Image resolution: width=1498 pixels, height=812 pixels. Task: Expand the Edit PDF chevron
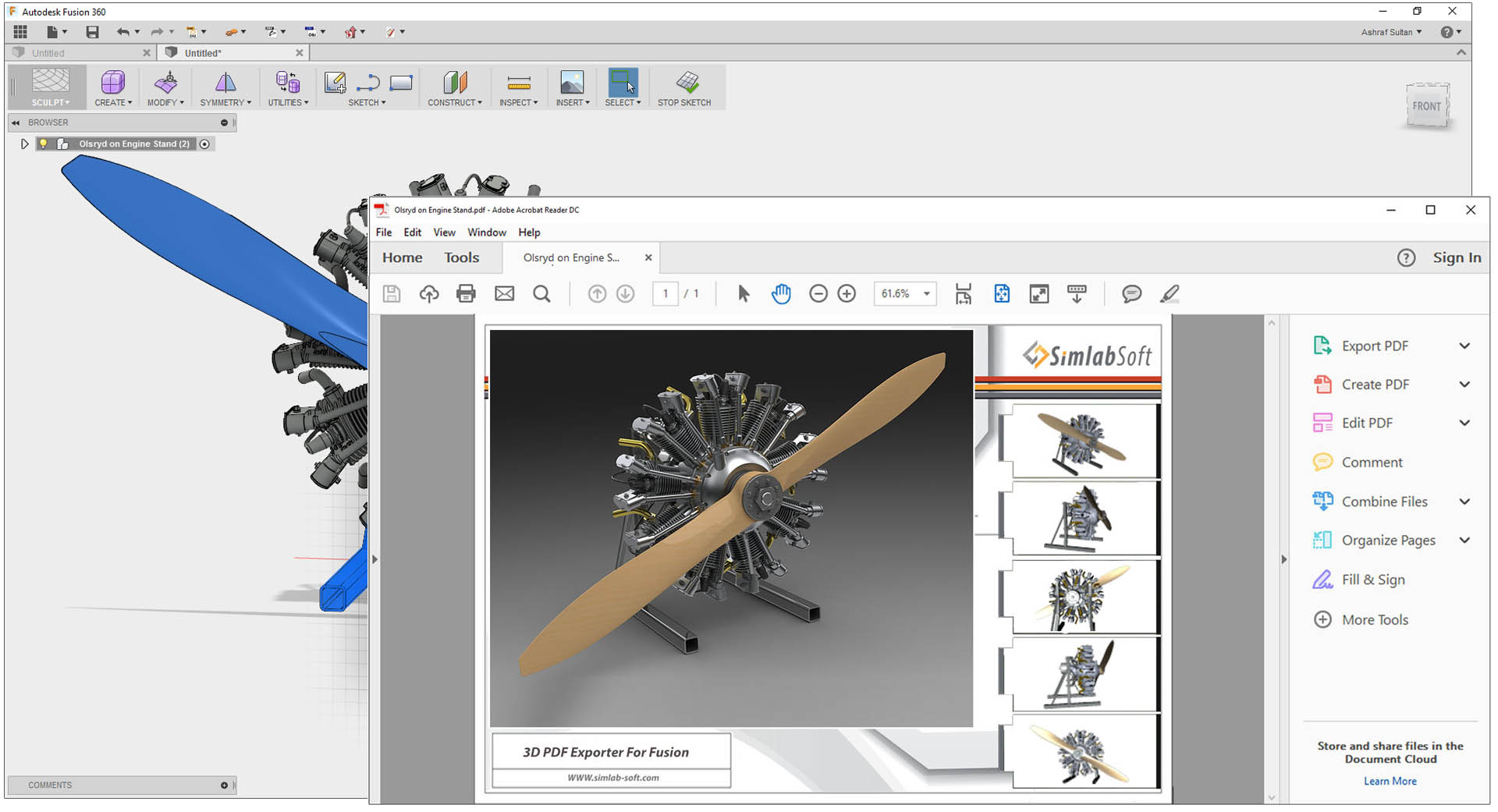coord(1464,423)
